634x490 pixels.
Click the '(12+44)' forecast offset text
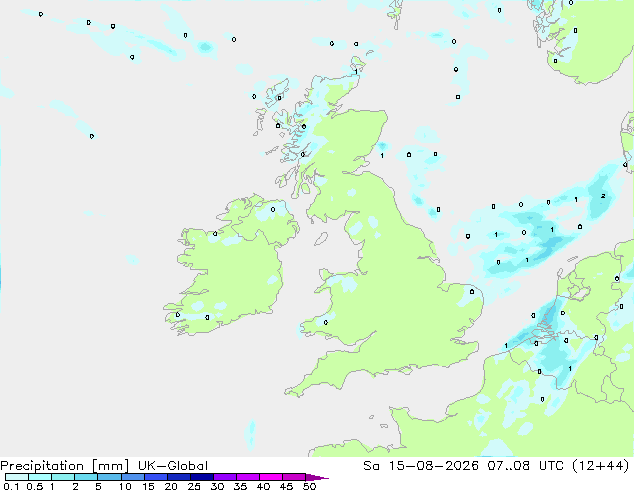tap(601, 466)
